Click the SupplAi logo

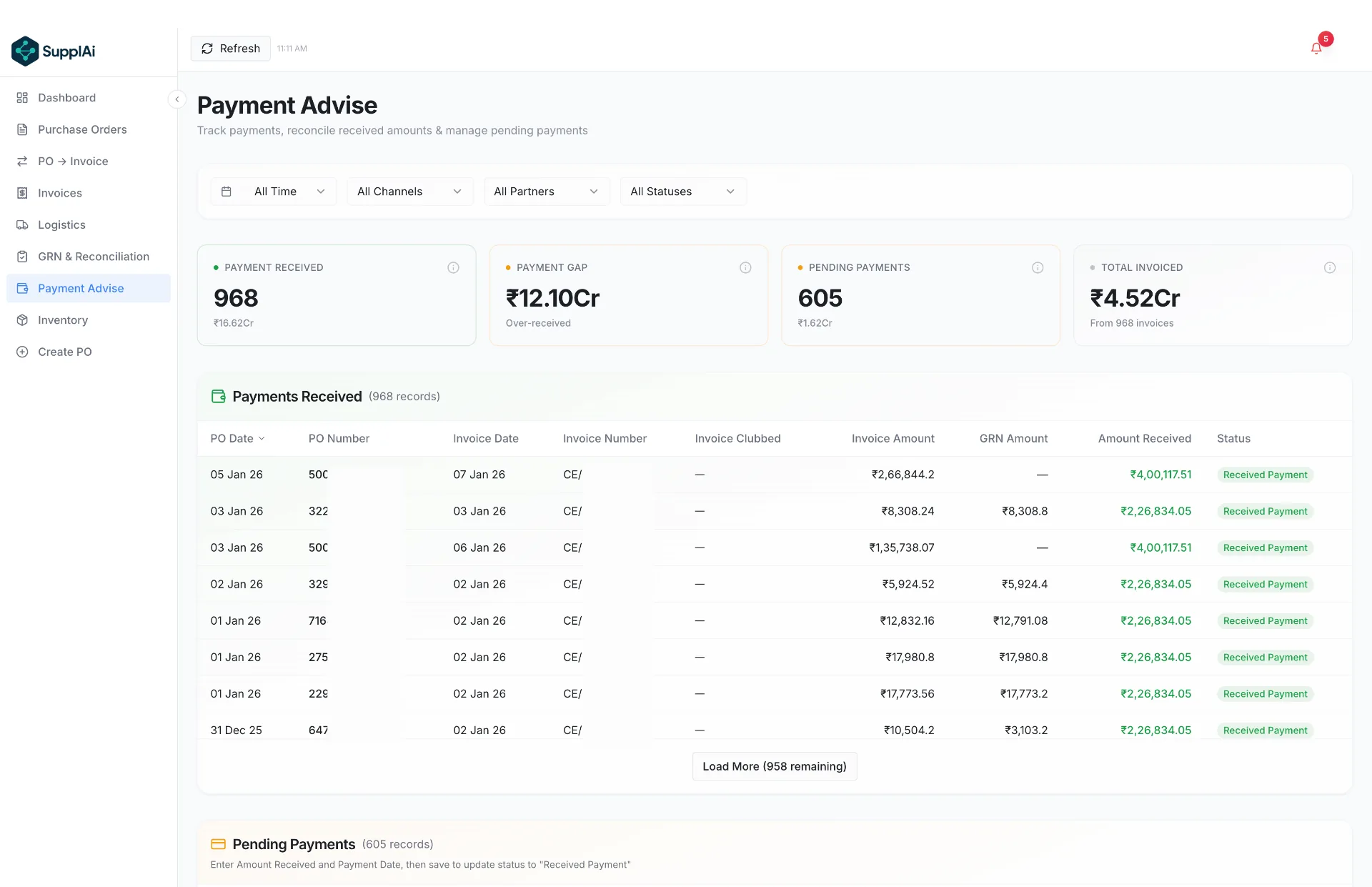(54, 51)
